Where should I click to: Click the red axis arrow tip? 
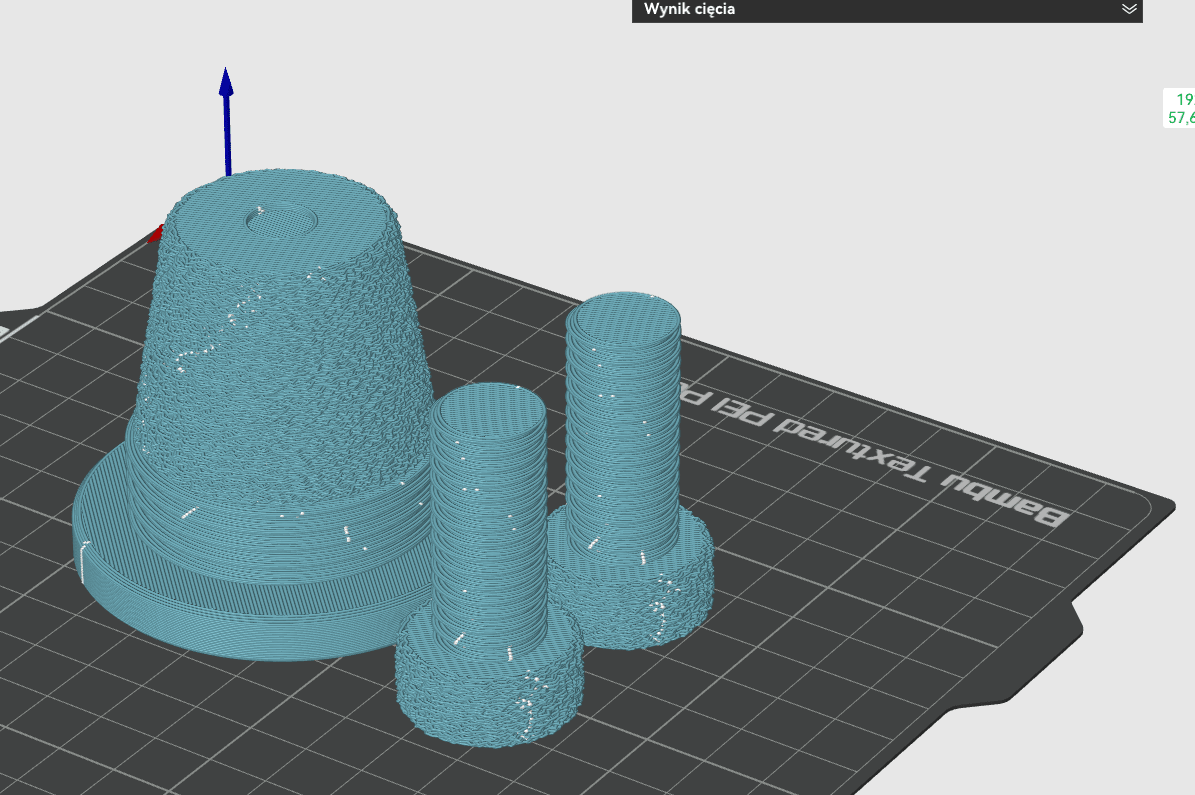click(155, 235)
